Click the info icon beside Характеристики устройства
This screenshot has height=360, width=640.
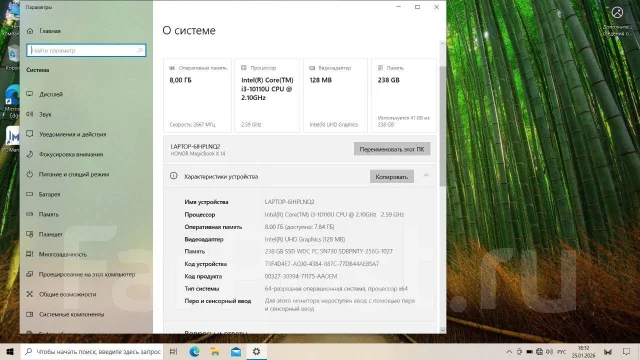click(173, 176)
